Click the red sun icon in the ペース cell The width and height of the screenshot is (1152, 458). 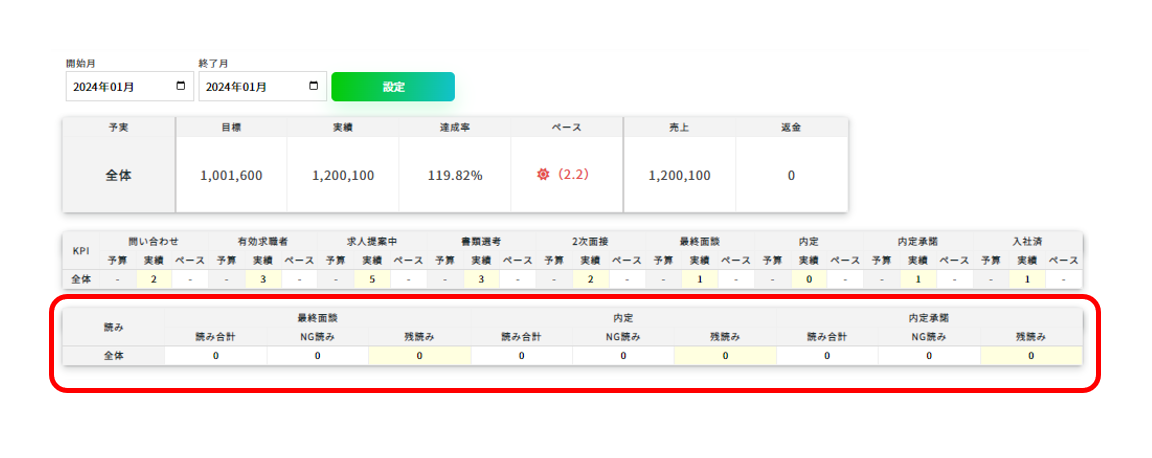pos(543,175)
